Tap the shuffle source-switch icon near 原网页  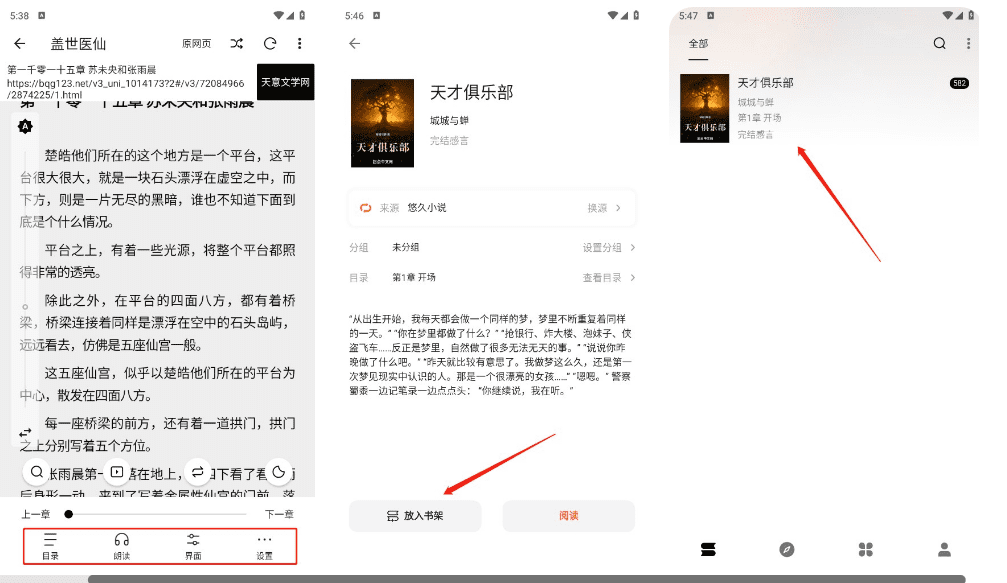click(x=236, y=44)
